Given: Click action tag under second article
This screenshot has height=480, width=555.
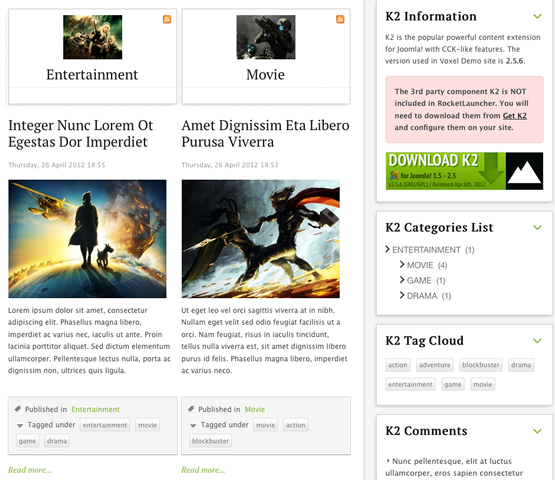Looking at the screenshot, I should click(x=296, y=425).
